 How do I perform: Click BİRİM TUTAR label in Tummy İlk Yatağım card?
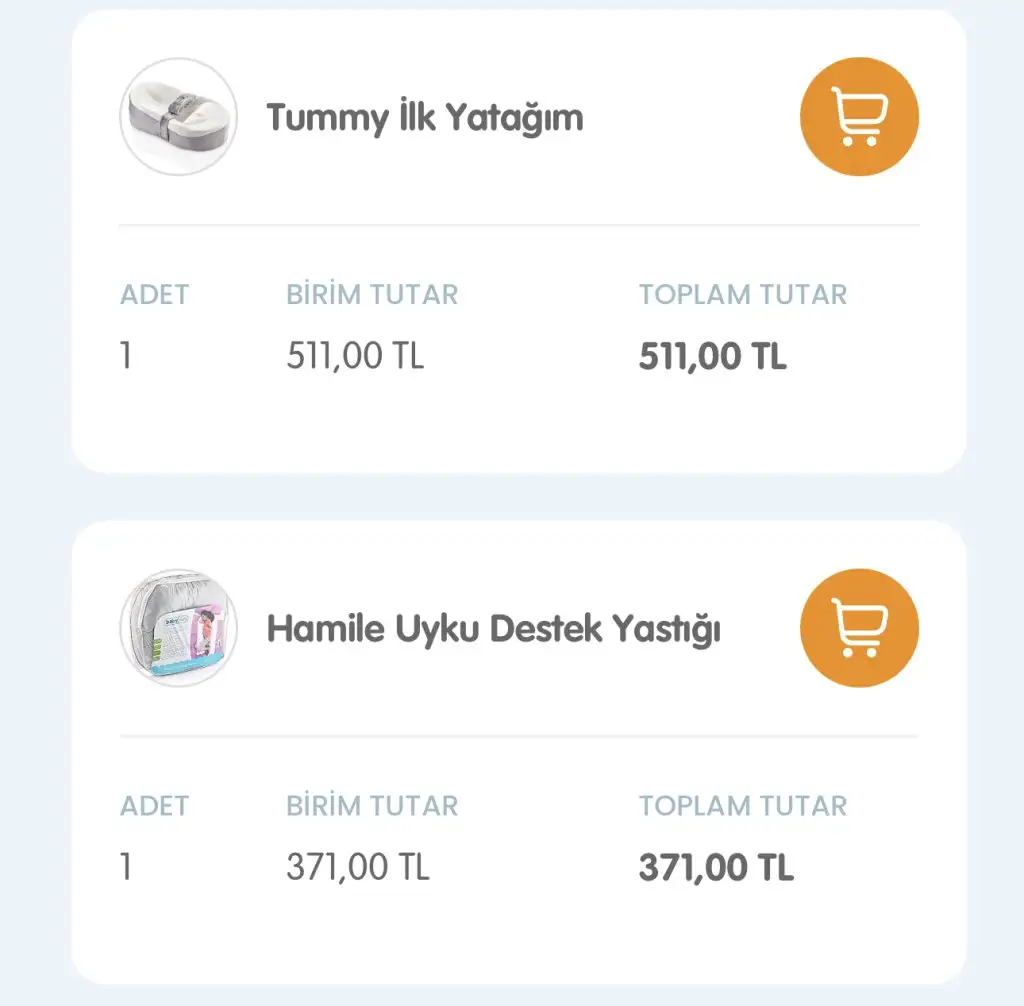click(x=372, y=295)
